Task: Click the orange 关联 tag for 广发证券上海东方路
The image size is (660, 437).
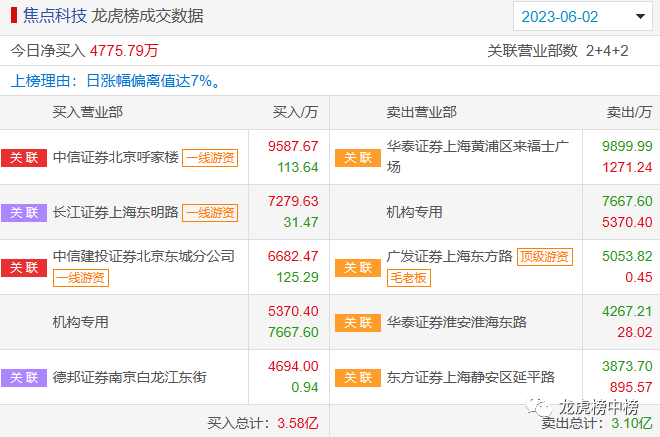Action: coord(358,268)
